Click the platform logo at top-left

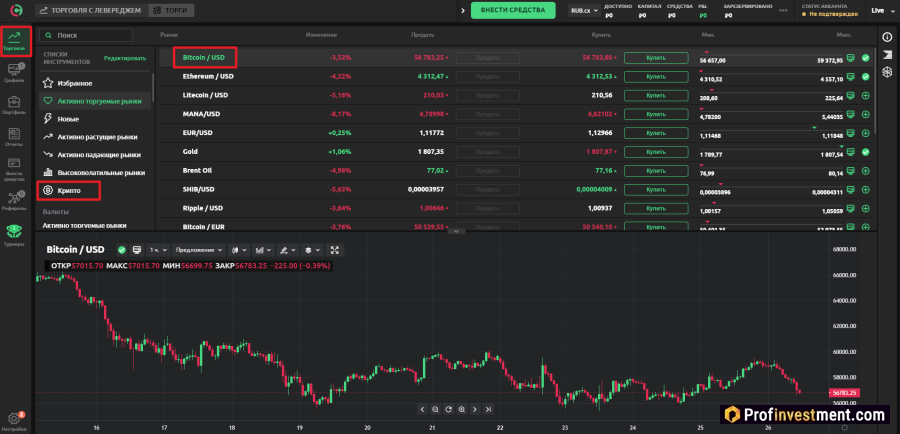[x=18, y=10]
